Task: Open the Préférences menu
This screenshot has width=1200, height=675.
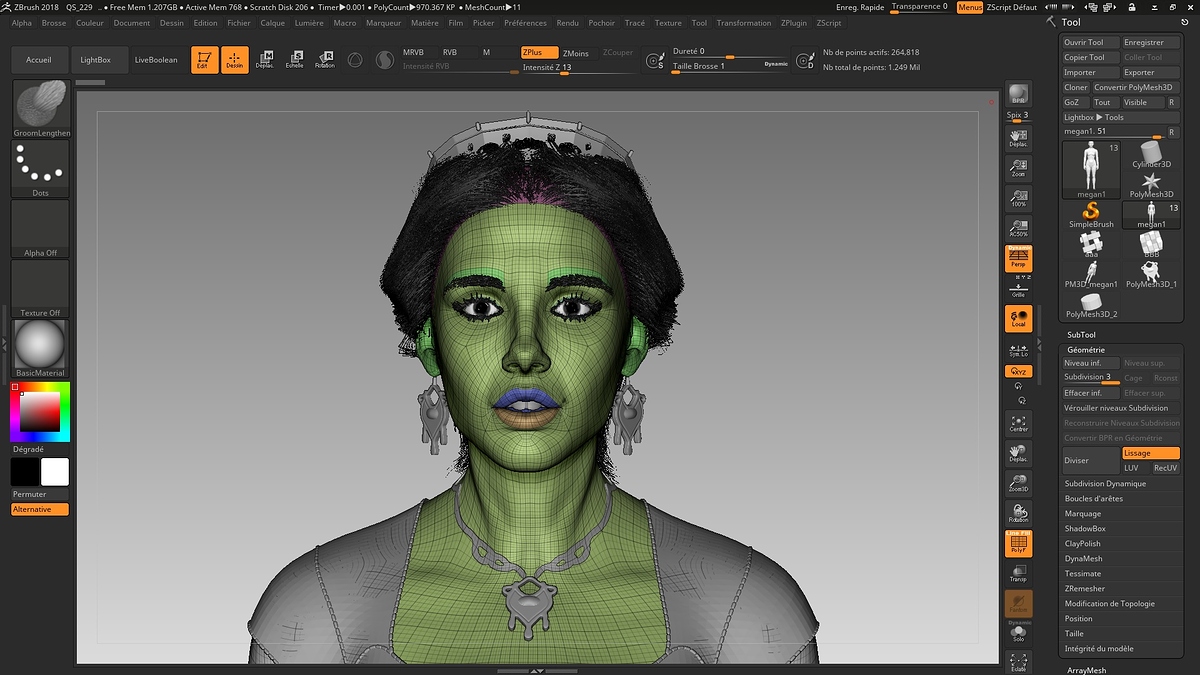Action: click(525, 23)
